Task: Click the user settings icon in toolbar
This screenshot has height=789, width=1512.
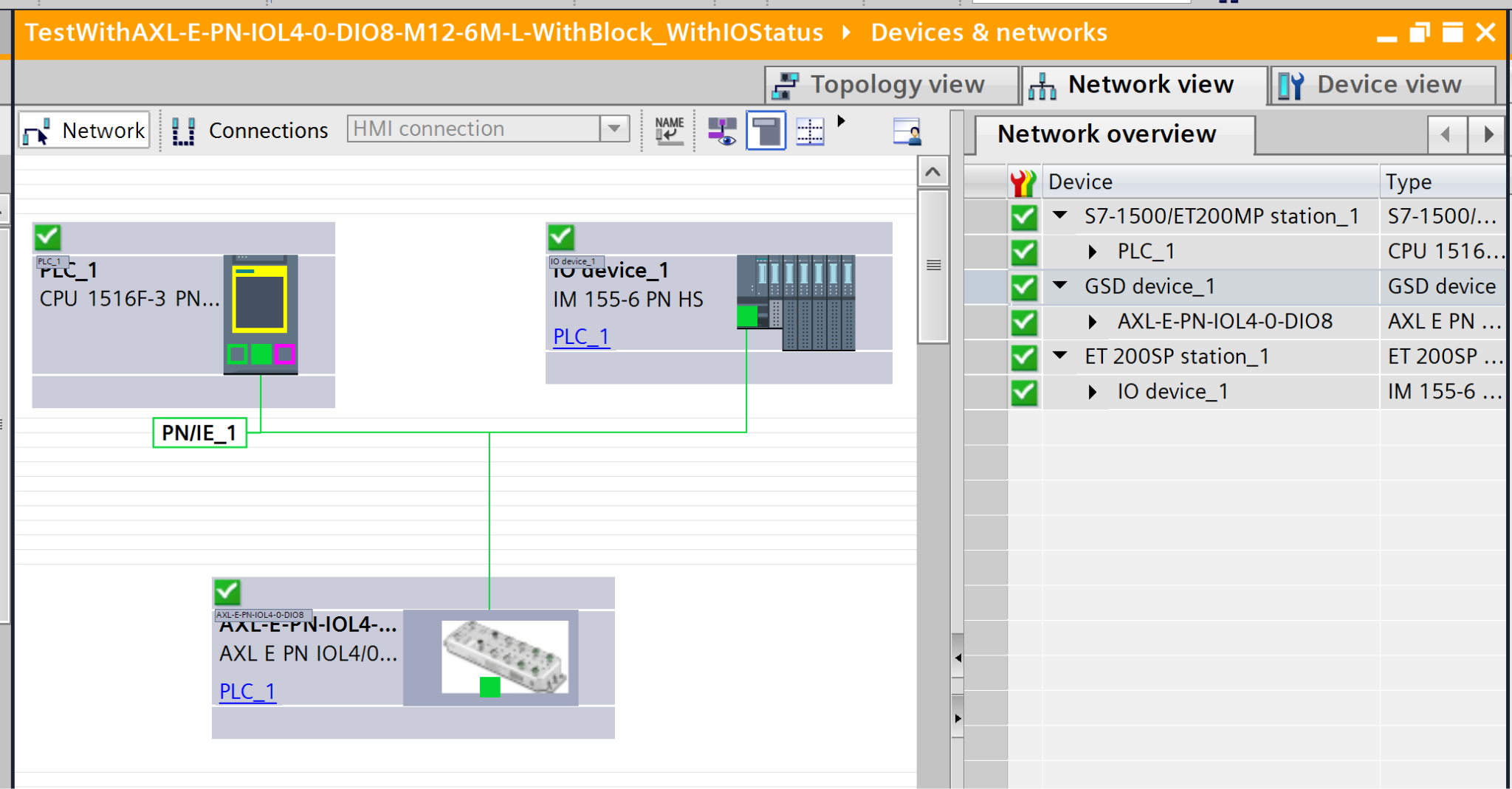Action: pos(907,131)
